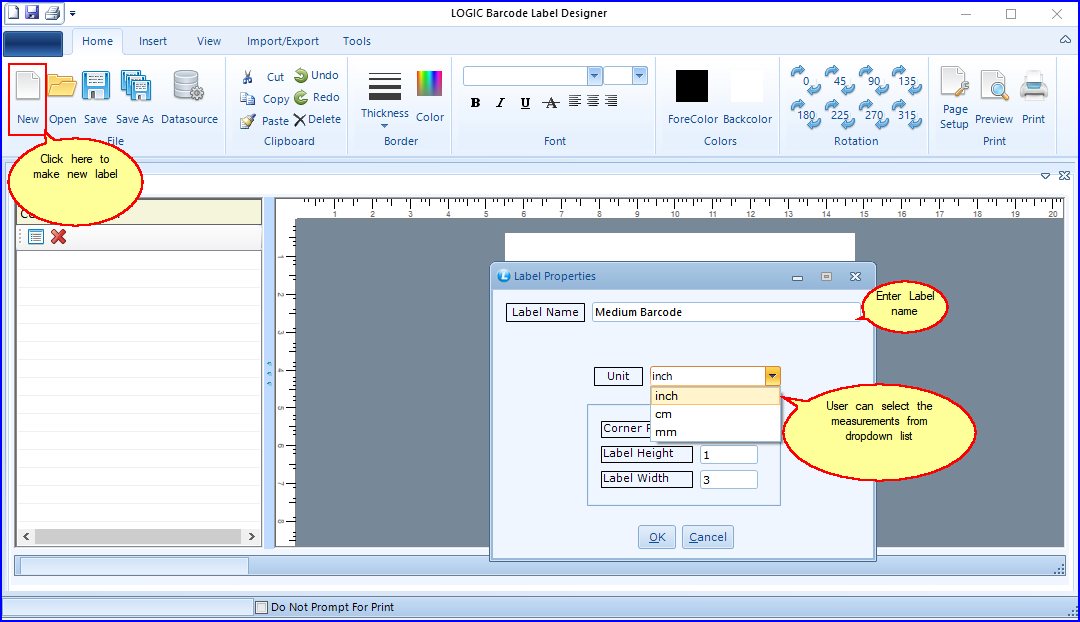Image resolution: width=1080 pixels, height=622 pixels.
Task: Rotate element to 45 degrees
Action: pyautogui.click(x=840, y=80)
